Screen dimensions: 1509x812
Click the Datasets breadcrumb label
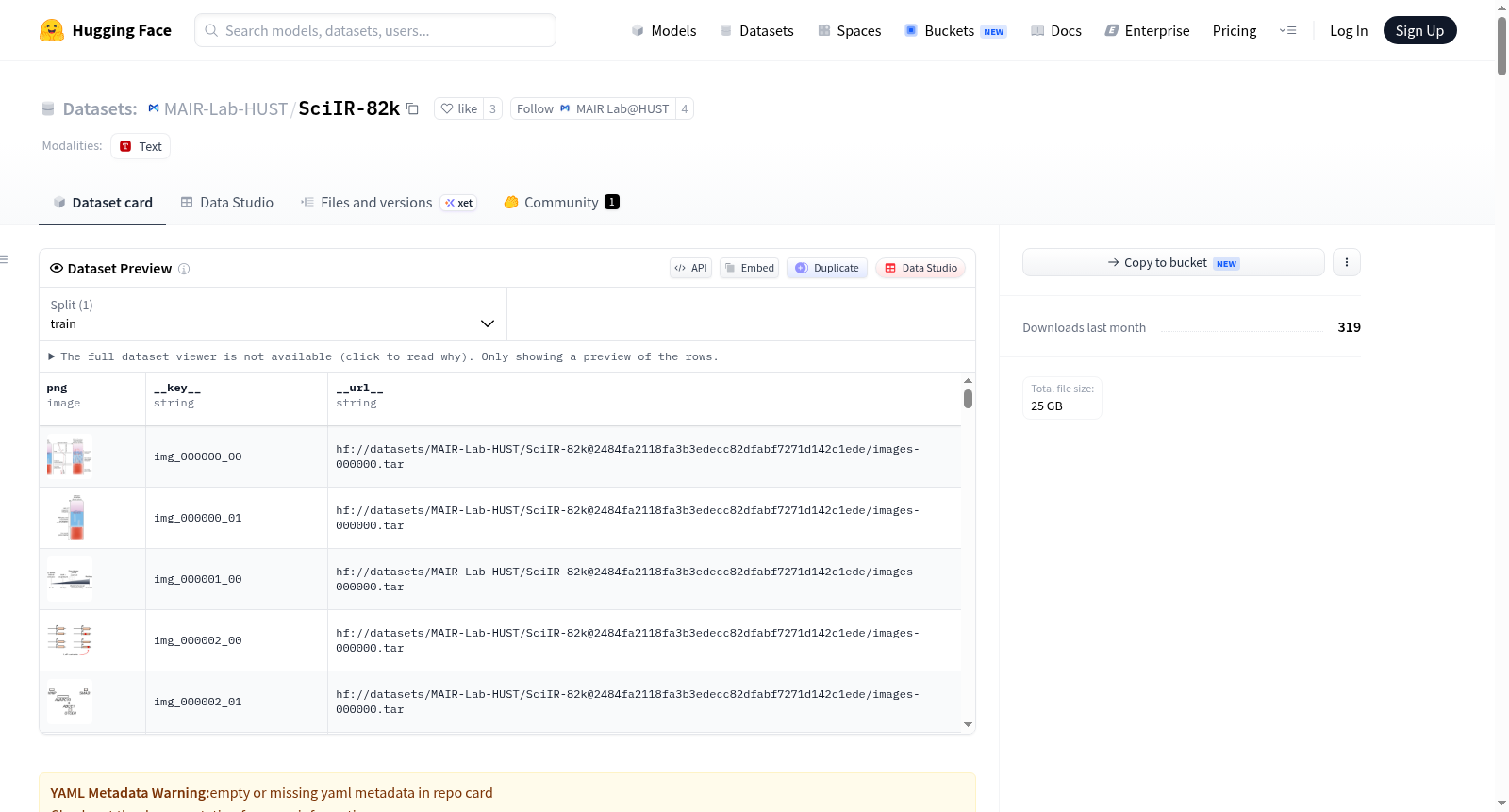(x=99, y=108)
